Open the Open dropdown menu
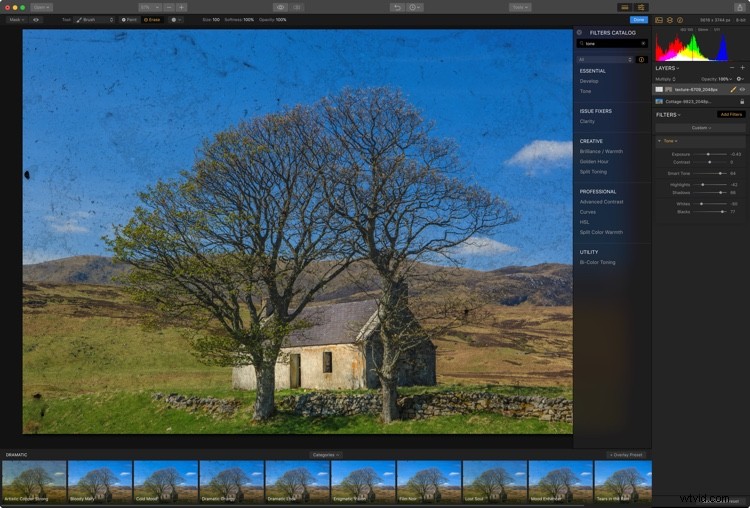Screen dimensions: 750x508 coord(42,7)
